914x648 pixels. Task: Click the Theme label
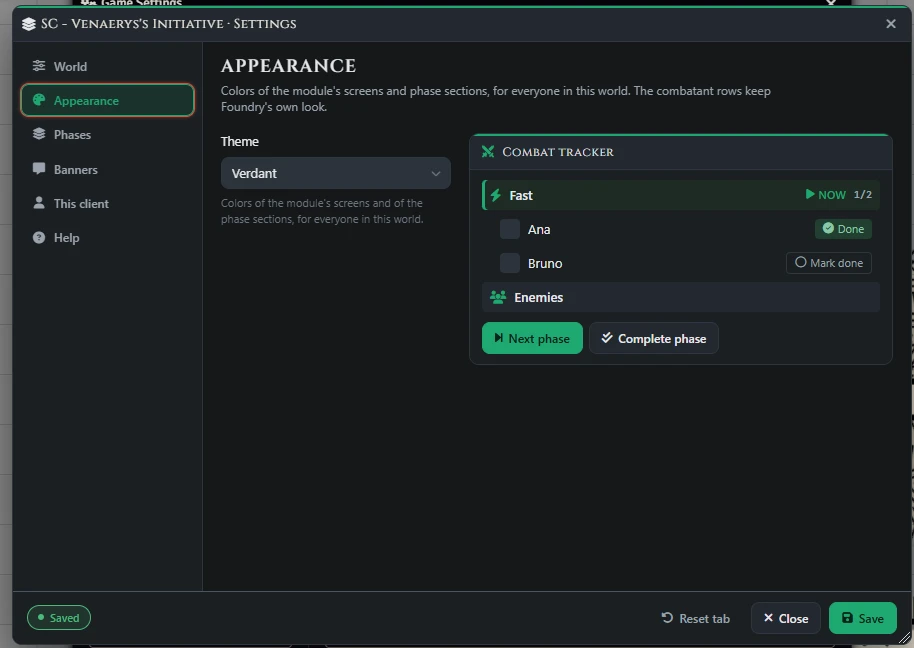point(240,142)
